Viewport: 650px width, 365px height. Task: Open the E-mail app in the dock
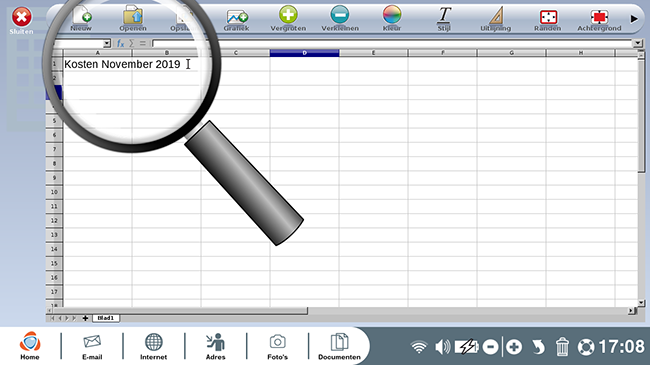click(92, 346)
